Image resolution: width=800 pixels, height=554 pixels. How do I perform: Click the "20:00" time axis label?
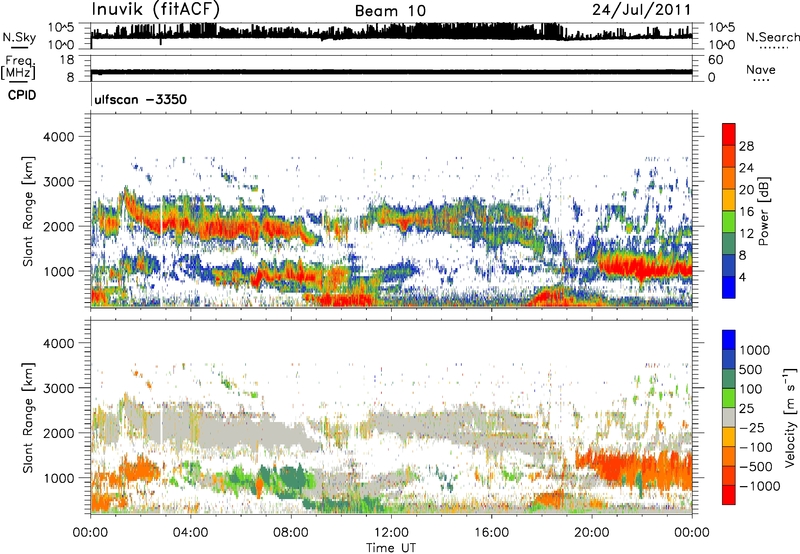tap(591, 533)
